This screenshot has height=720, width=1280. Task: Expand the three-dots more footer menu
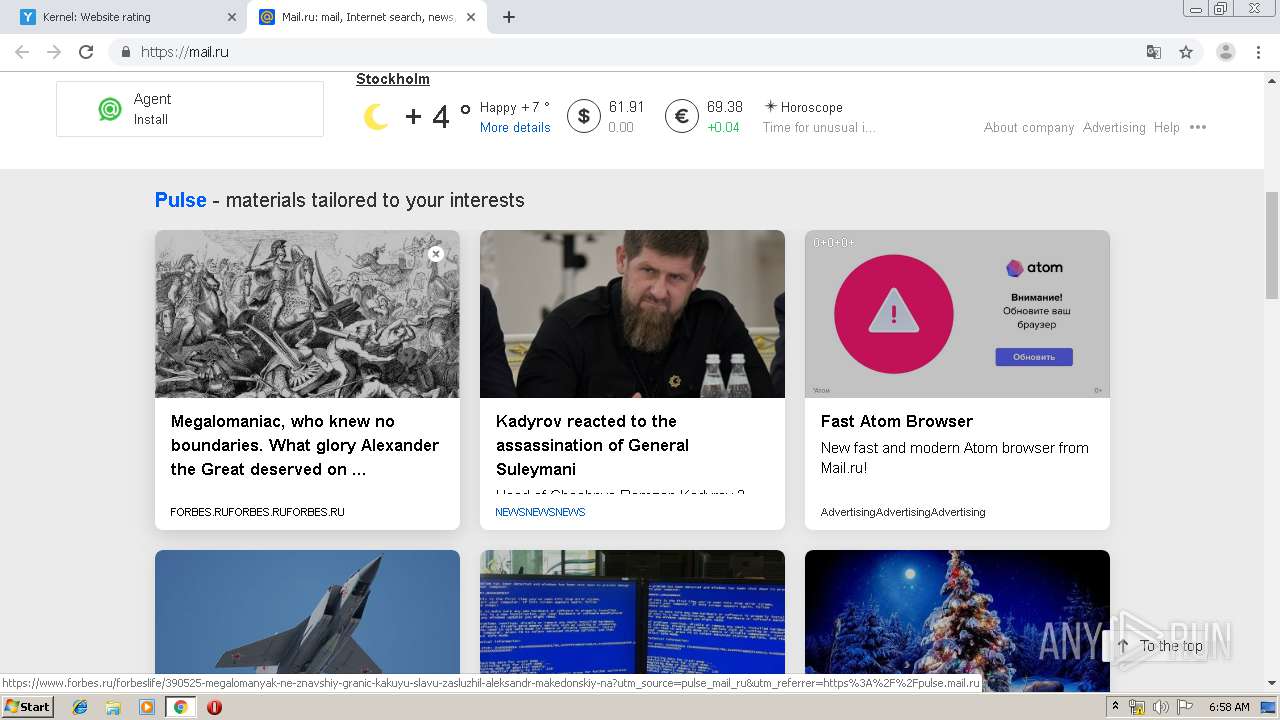[1198, 127]
